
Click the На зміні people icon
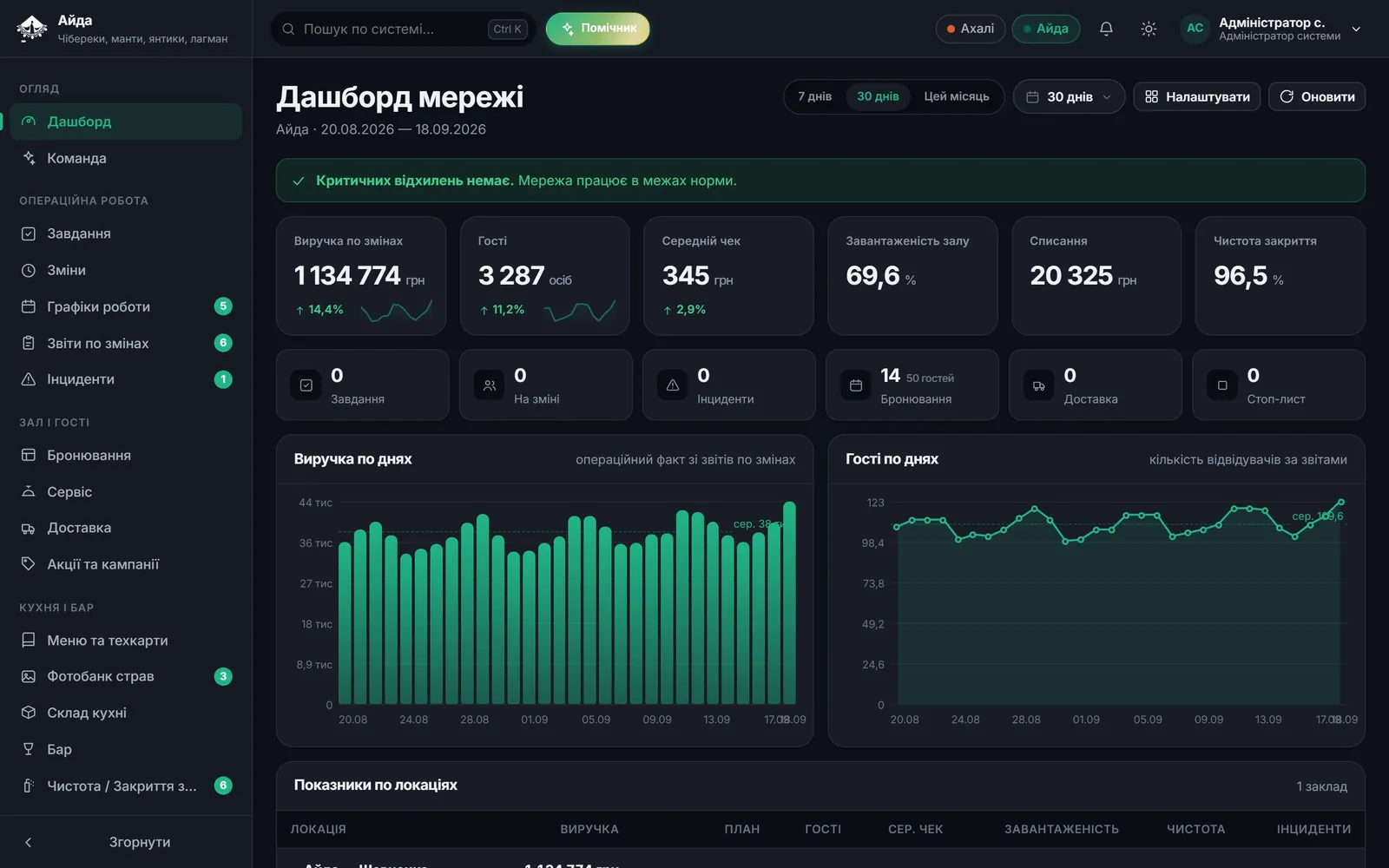[490, 385]
